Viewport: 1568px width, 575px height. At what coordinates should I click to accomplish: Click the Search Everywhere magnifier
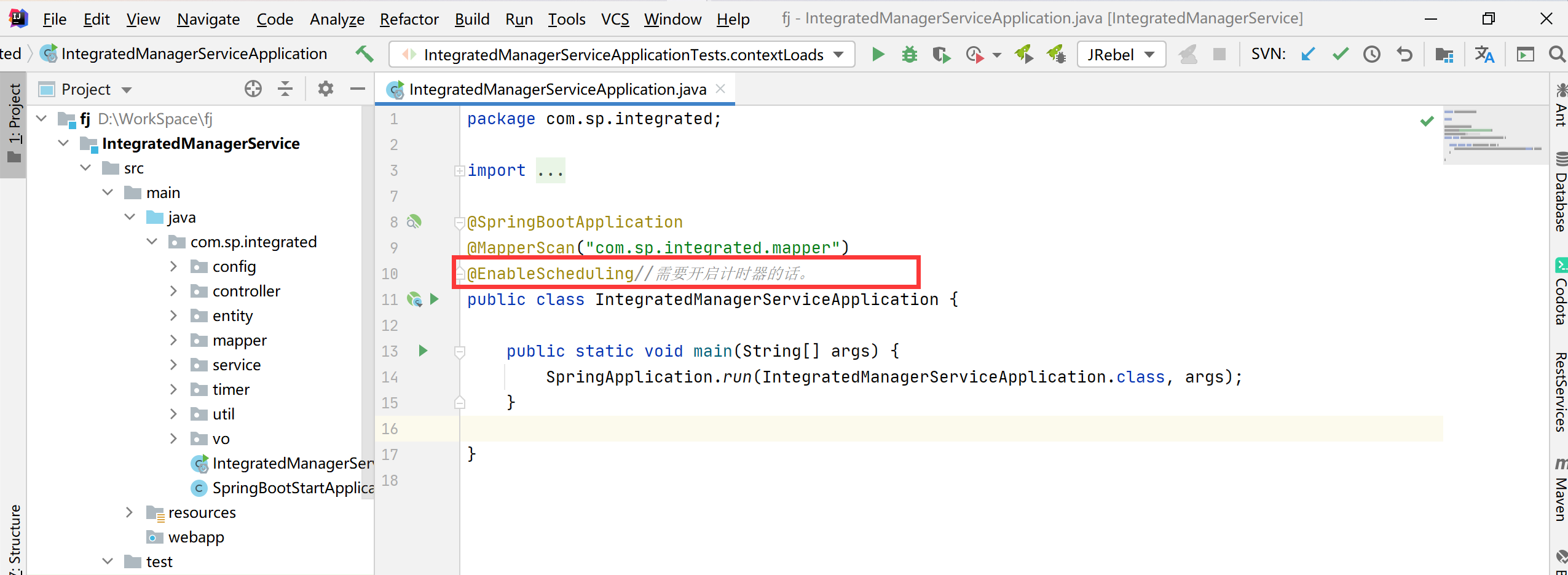click(1557, 54)
